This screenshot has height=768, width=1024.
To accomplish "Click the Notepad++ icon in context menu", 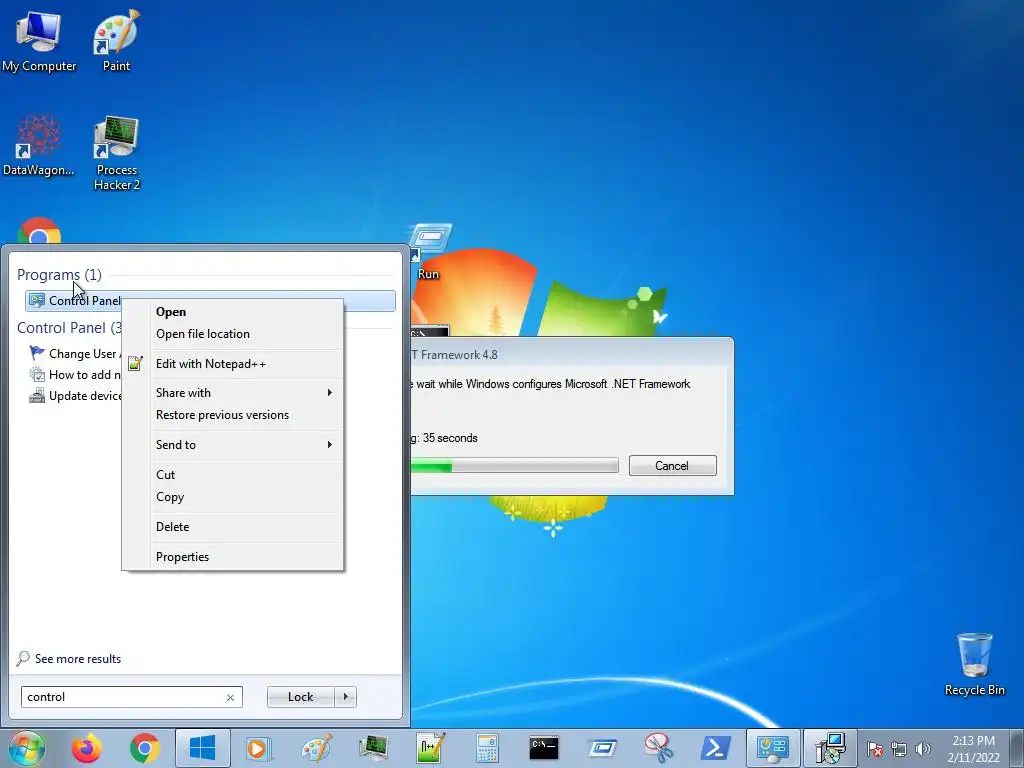I will [x=135, y=364].
